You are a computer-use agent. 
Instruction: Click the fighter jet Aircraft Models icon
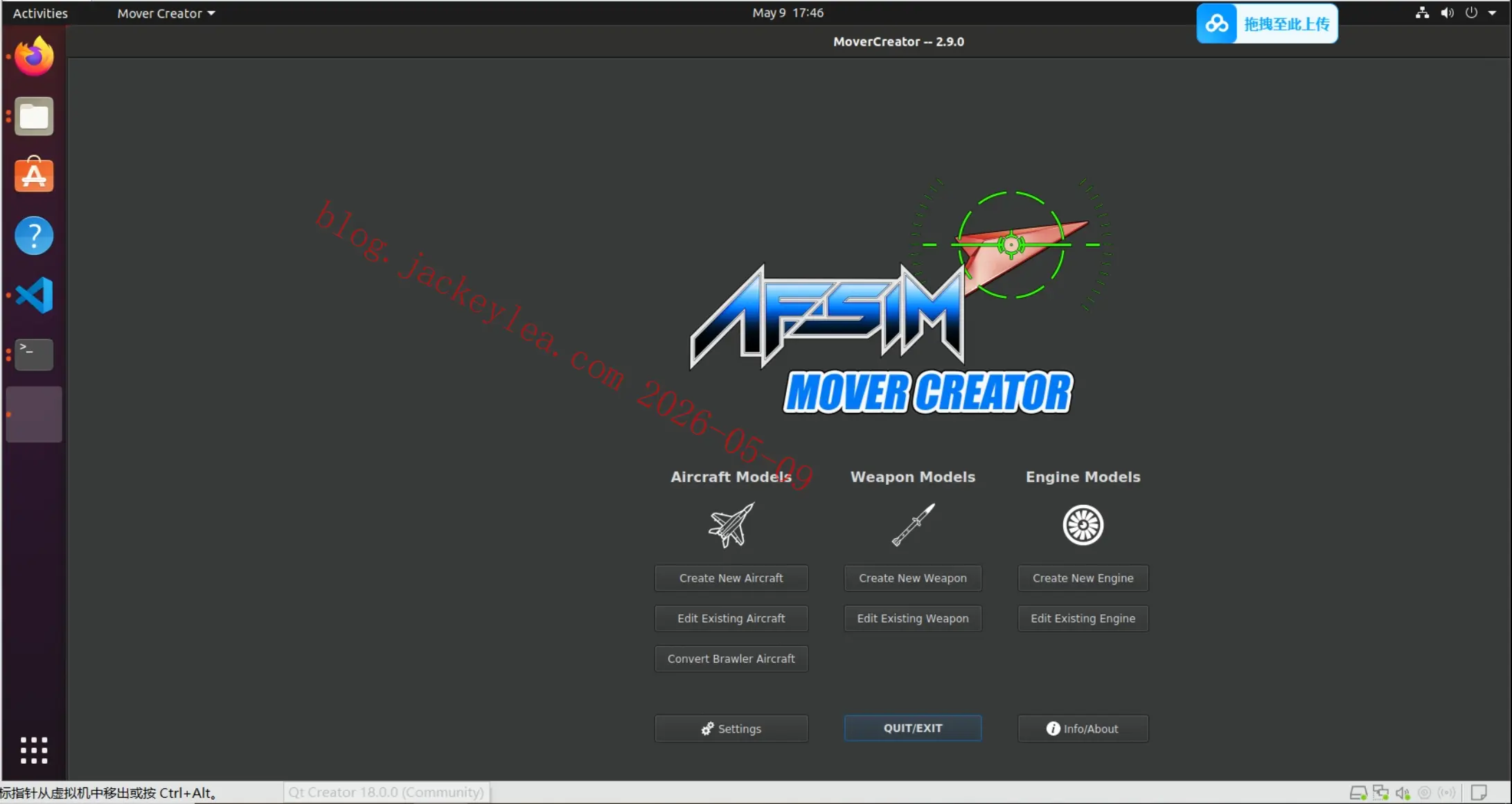731,525
